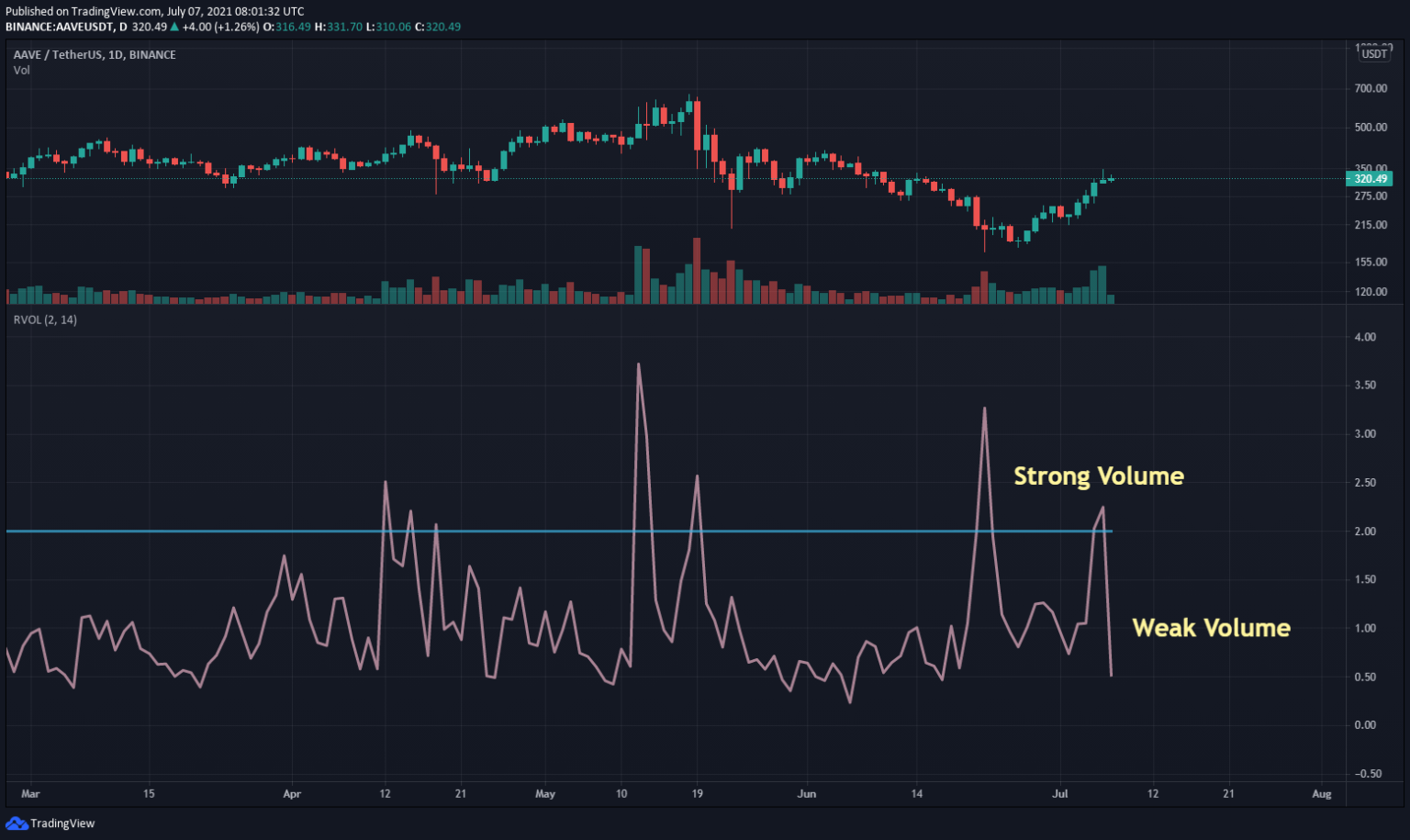
Task: Click the 'Vol' indicator label
Action: (21, 70)
